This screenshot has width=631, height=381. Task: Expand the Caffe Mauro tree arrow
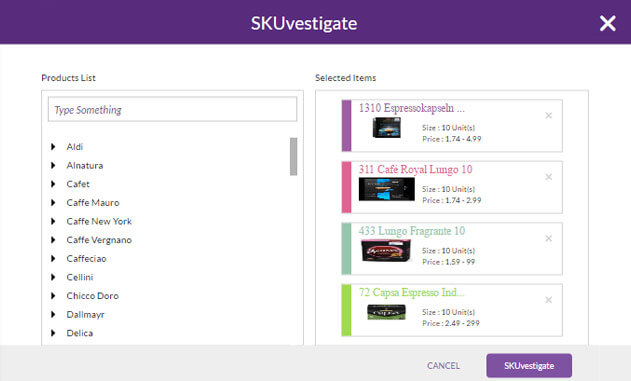[53, 203]
